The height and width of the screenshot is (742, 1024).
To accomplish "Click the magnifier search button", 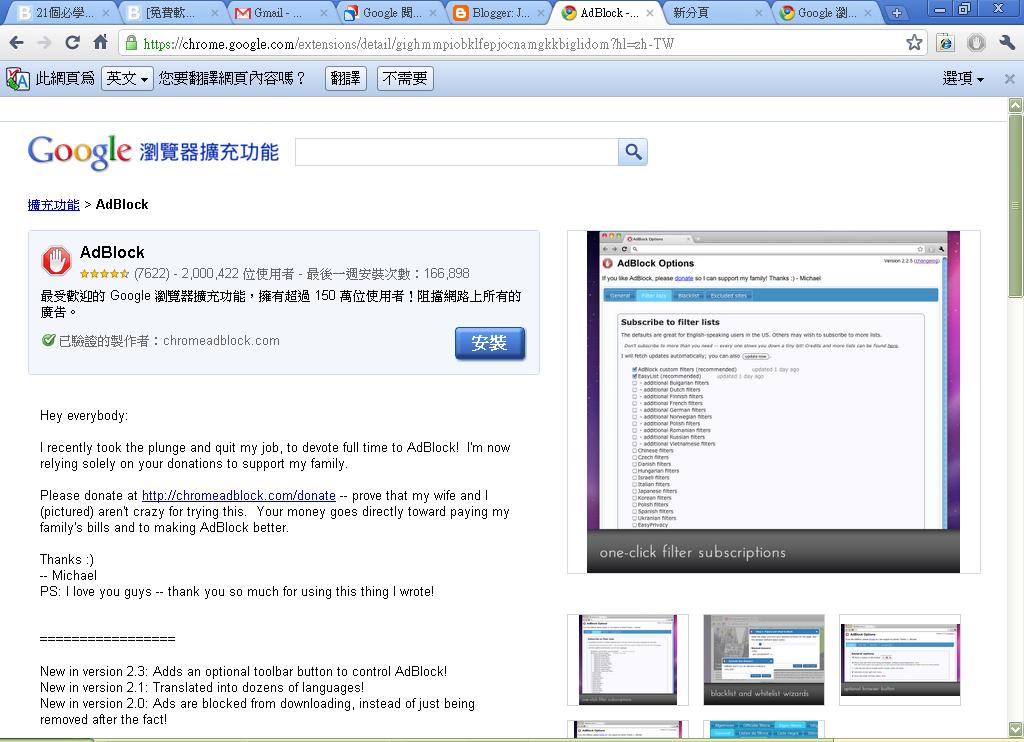I will (633, 152).
